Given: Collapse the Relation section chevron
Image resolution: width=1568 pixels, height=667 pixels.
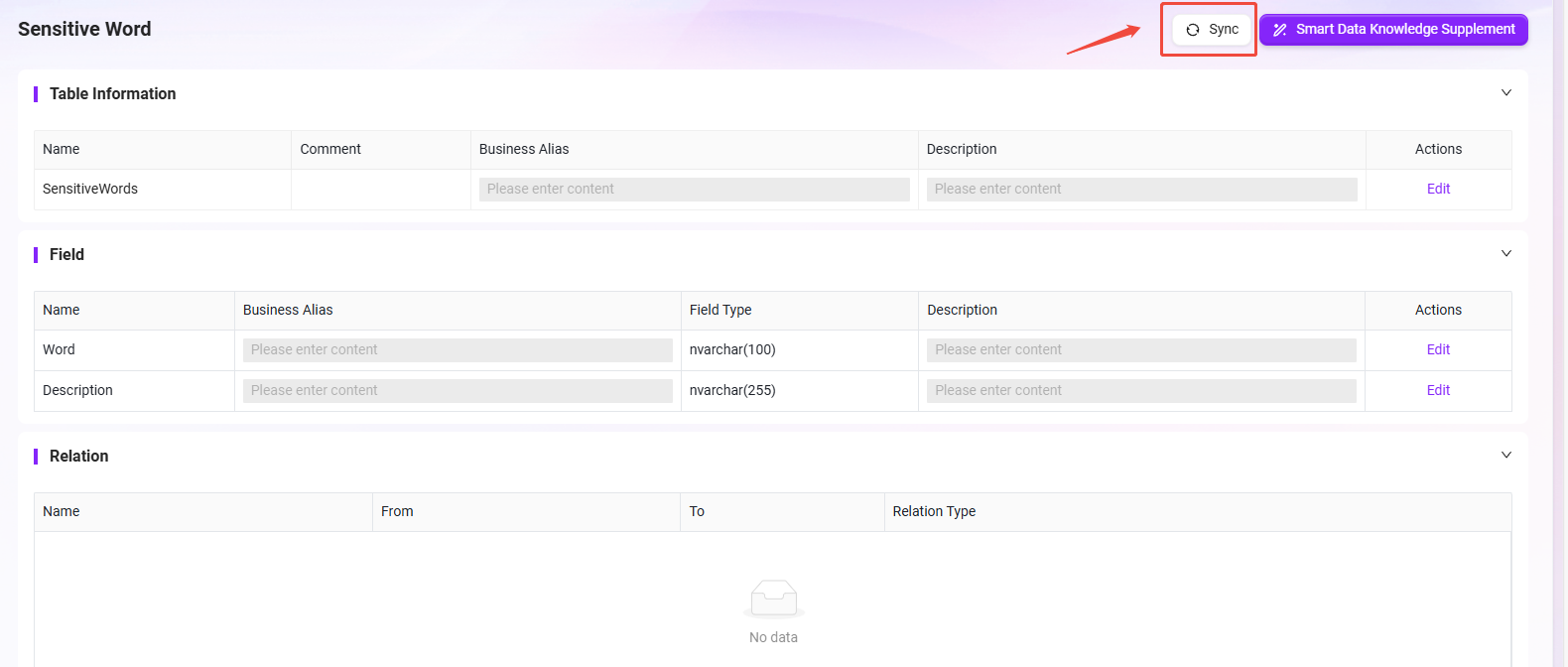Looking at the screenshot, I should click(1505, 456).
